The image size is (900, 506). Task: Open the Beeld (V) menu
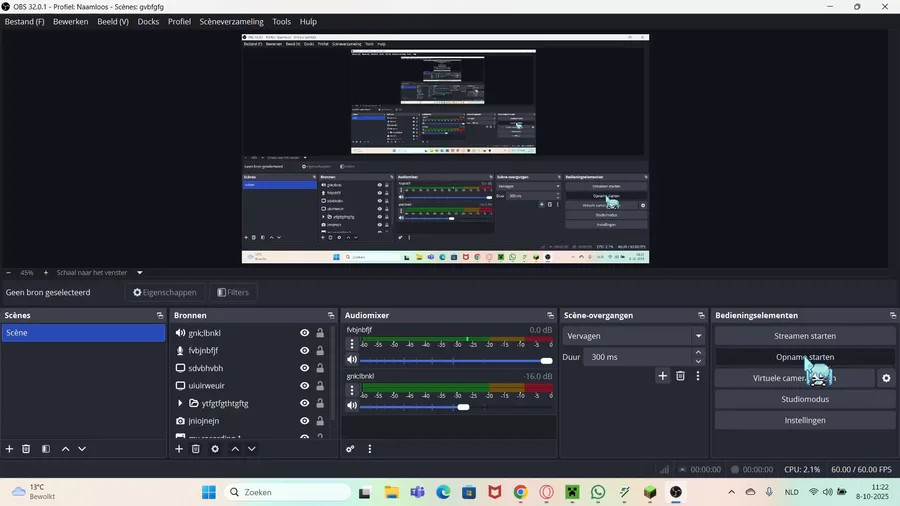113,21
